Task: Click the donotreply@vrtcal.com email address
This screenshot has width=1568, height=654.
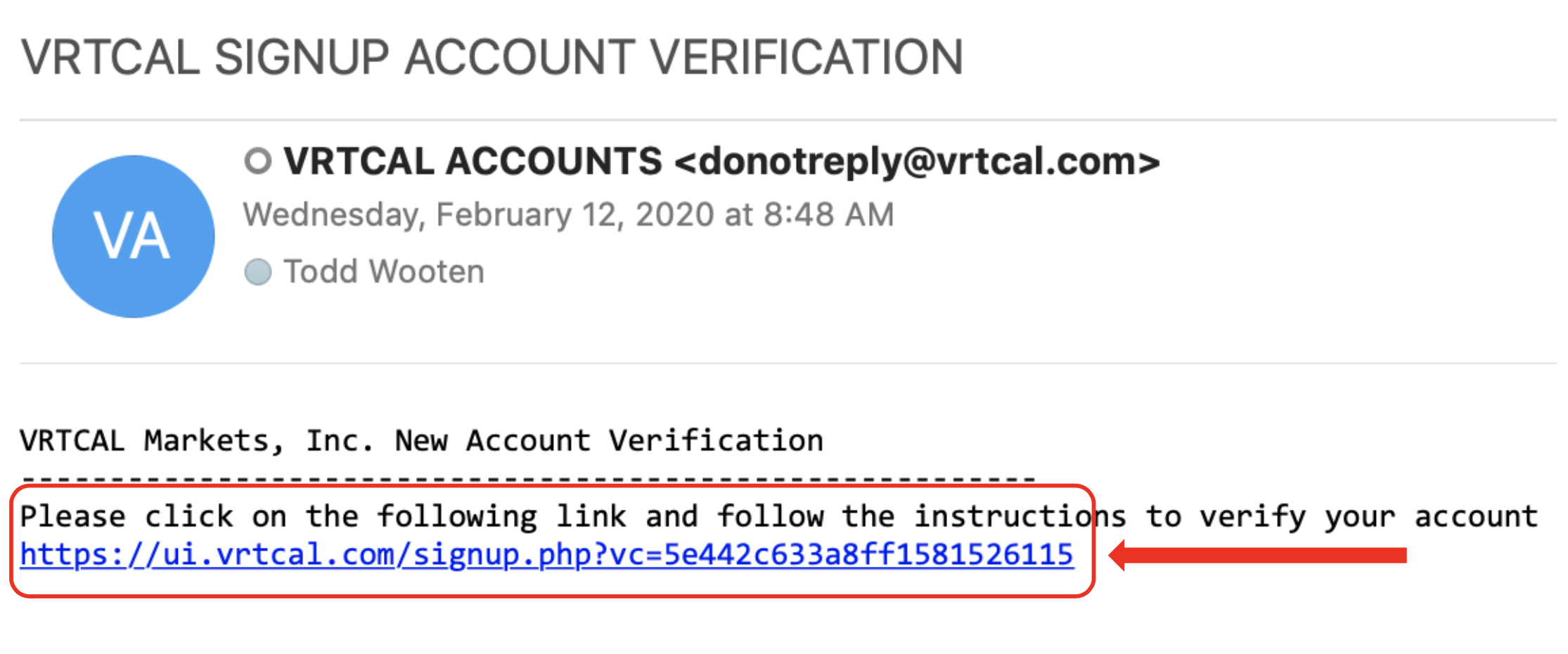Action: pyautogui.click(x=917, y=162)
